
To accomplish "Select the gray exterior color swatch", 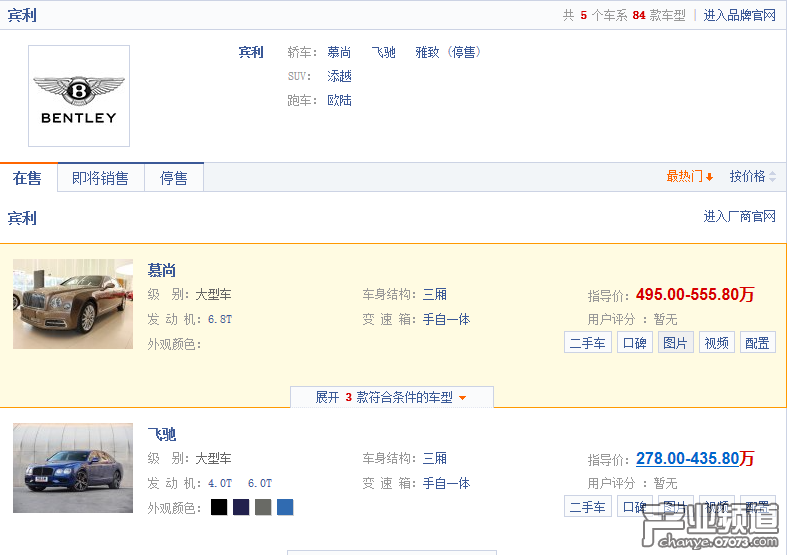I will point(263,507).
